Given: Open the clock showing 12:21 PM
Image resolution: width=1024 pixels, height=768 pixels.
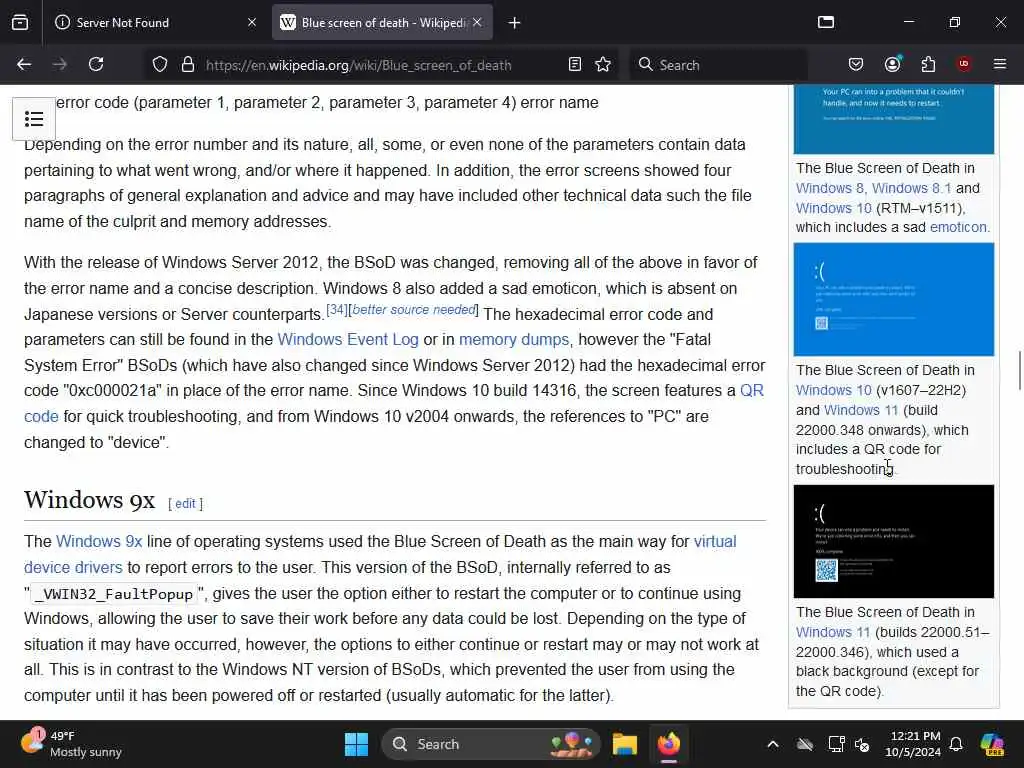Looking at the screenshot, I should pos(912,744).
